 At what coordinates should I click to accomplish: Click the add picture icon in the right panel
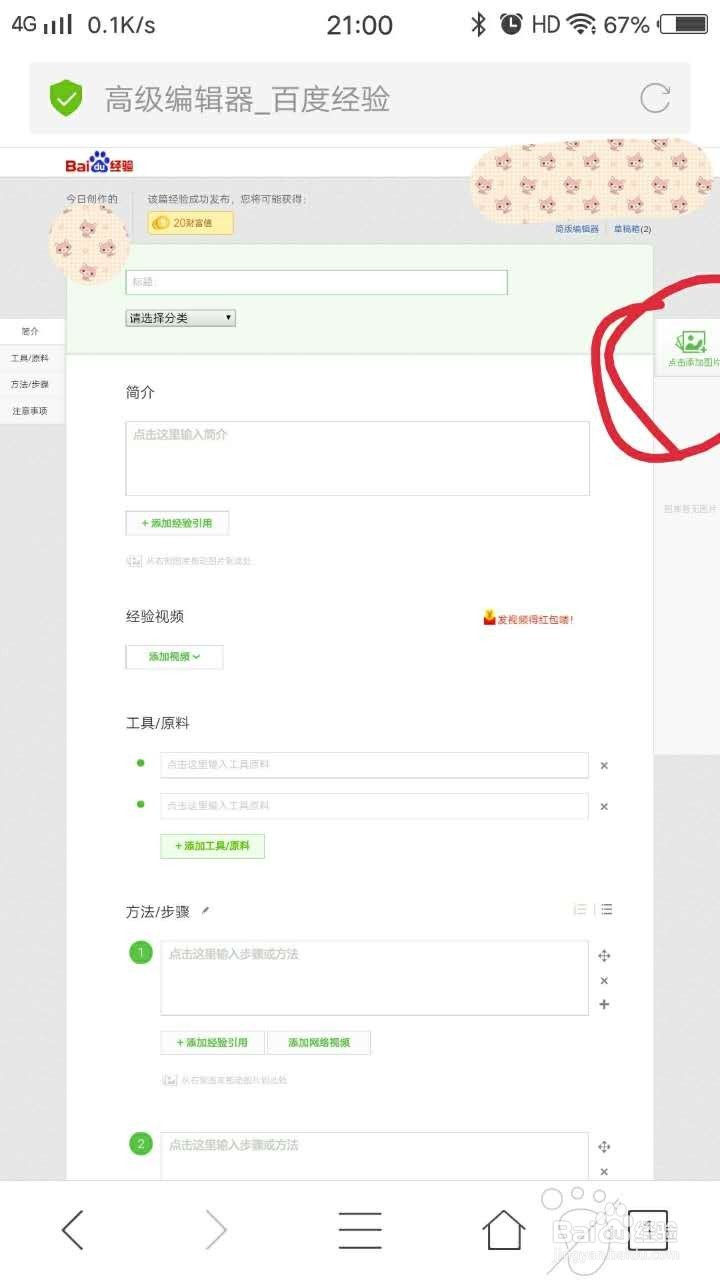690,342
